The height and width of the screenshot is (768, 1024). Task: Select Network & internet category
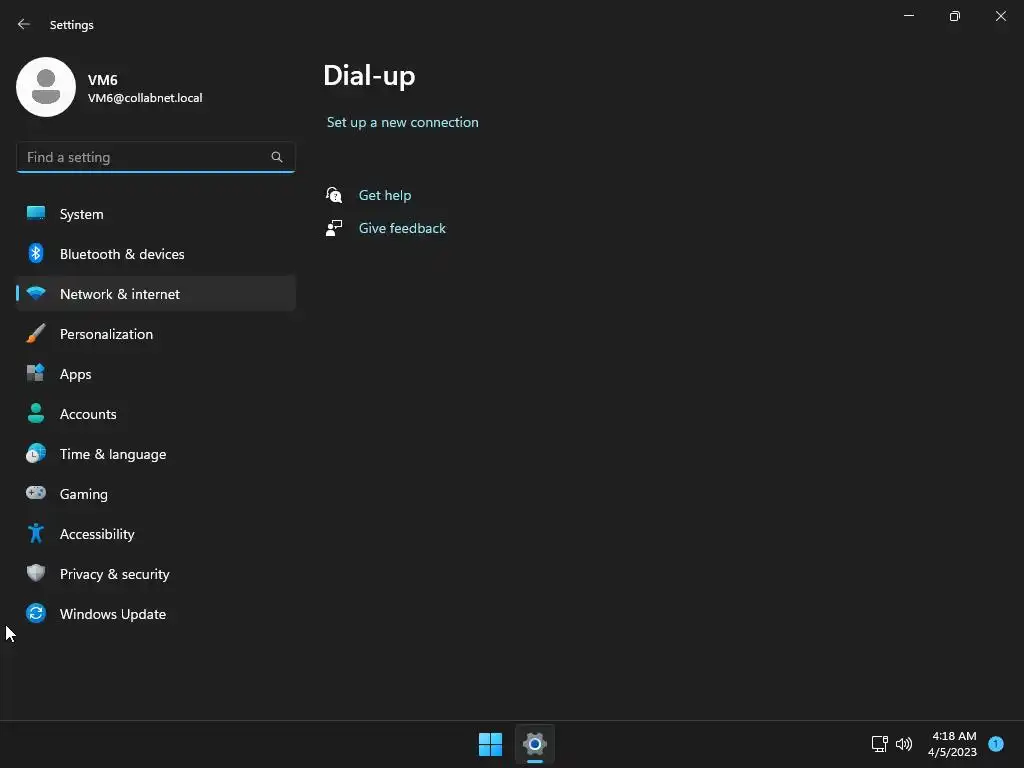pyautogui.click(x=155, y=294)
